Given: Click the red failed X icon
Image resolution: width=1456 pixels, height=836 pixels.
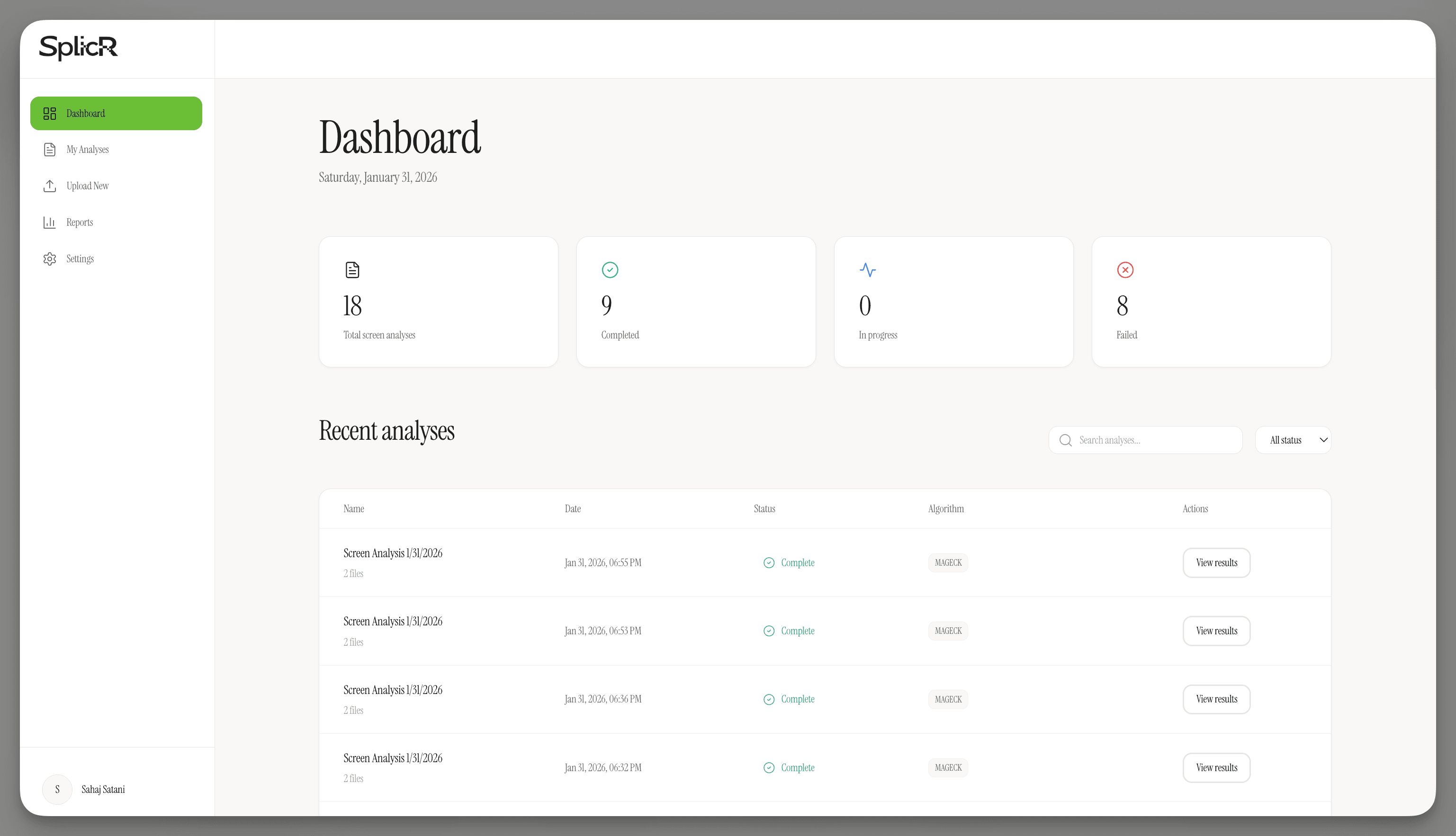Looking at the screenshot, I should tap(1124, 270).
